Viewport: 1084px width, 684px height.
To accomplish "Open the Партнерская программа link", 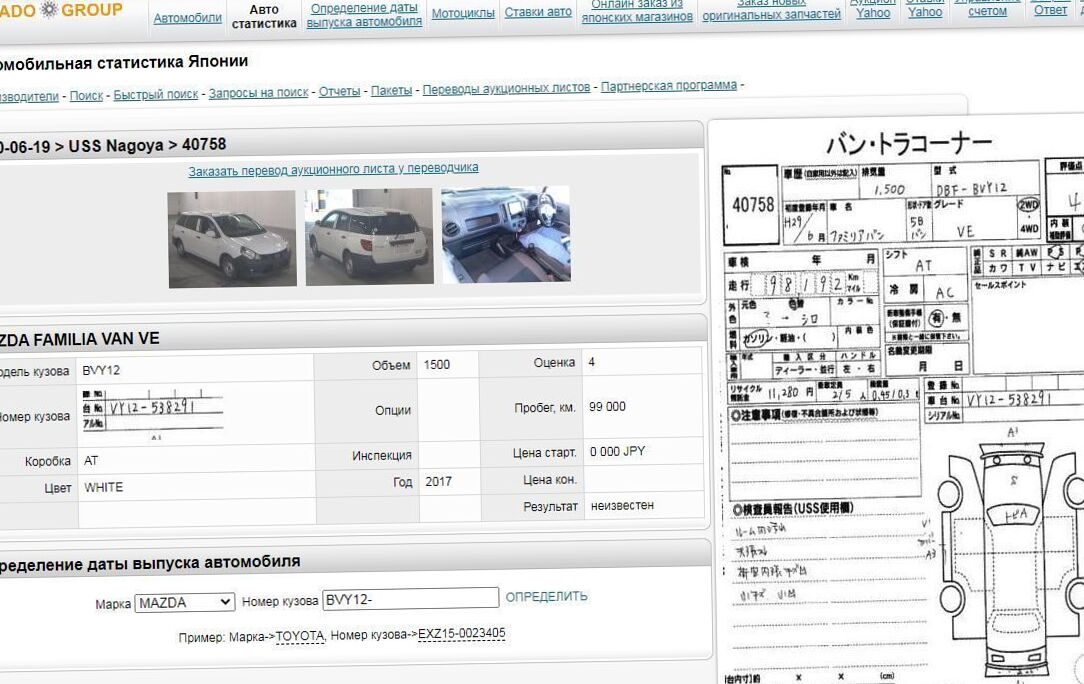I will [668, 86].
